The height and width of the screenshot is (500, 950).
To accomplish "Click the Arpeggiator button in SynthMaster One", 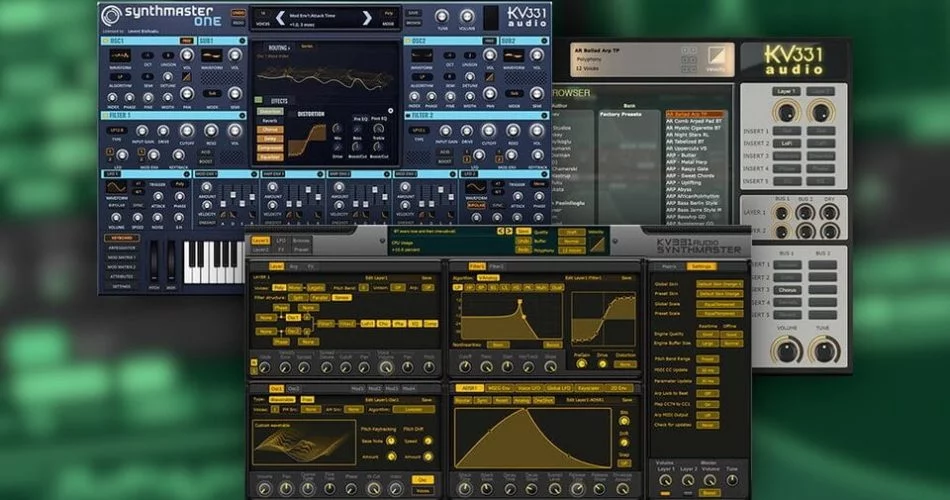I will click(x=122, y=248).
